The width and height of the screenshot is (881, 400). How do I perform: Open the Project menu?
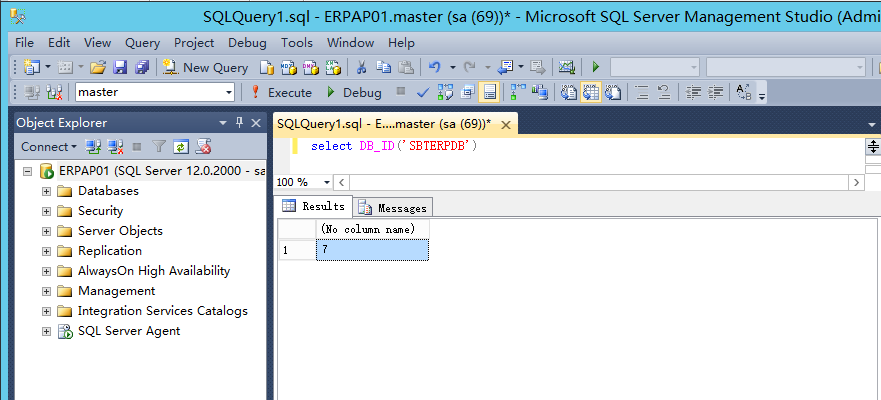coord(194,43)
